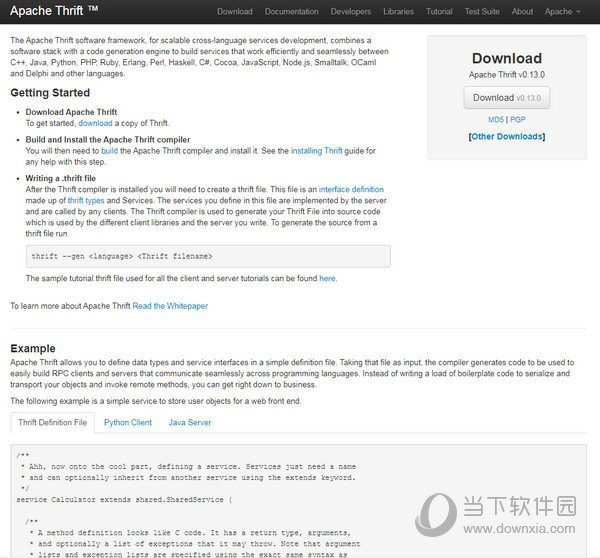Click the PGP signature link

click(x=517, y=119)
